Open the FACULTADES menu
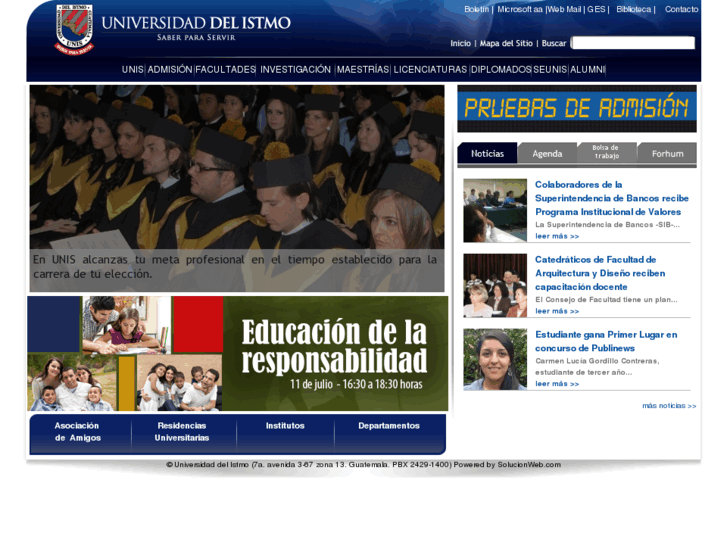This screenshot has height=545, width=727. [x=225, y=70]
